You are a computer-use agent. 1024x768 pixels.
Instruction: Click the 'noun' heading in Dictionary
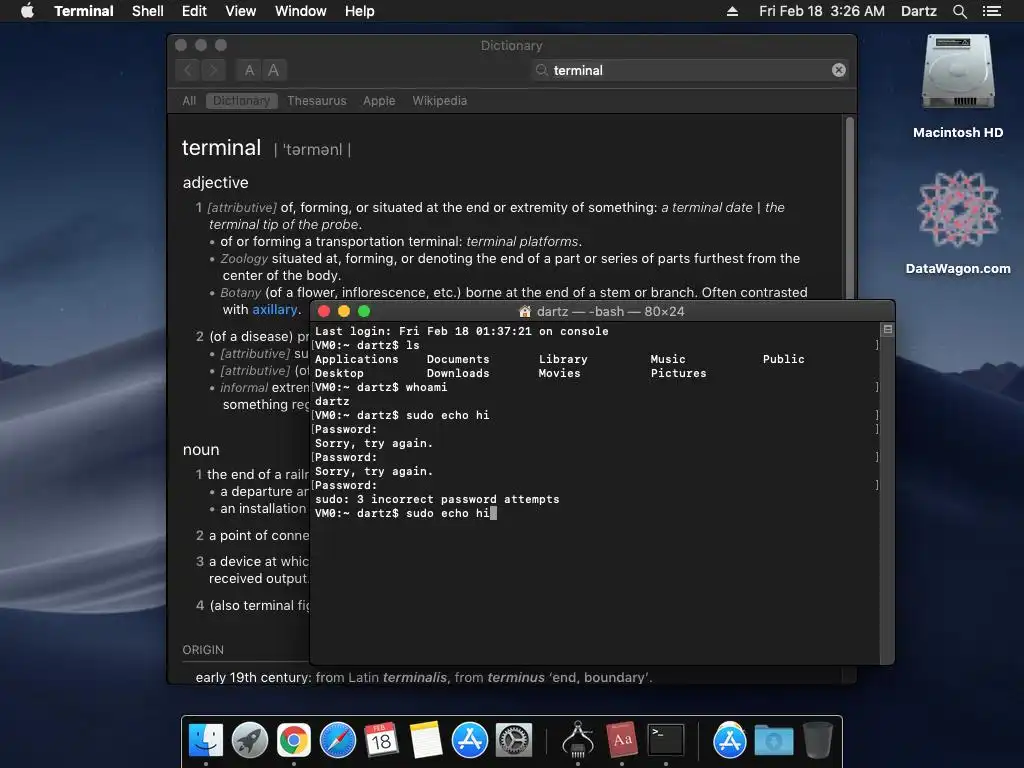pyautogui.click(x=201, y=450)
